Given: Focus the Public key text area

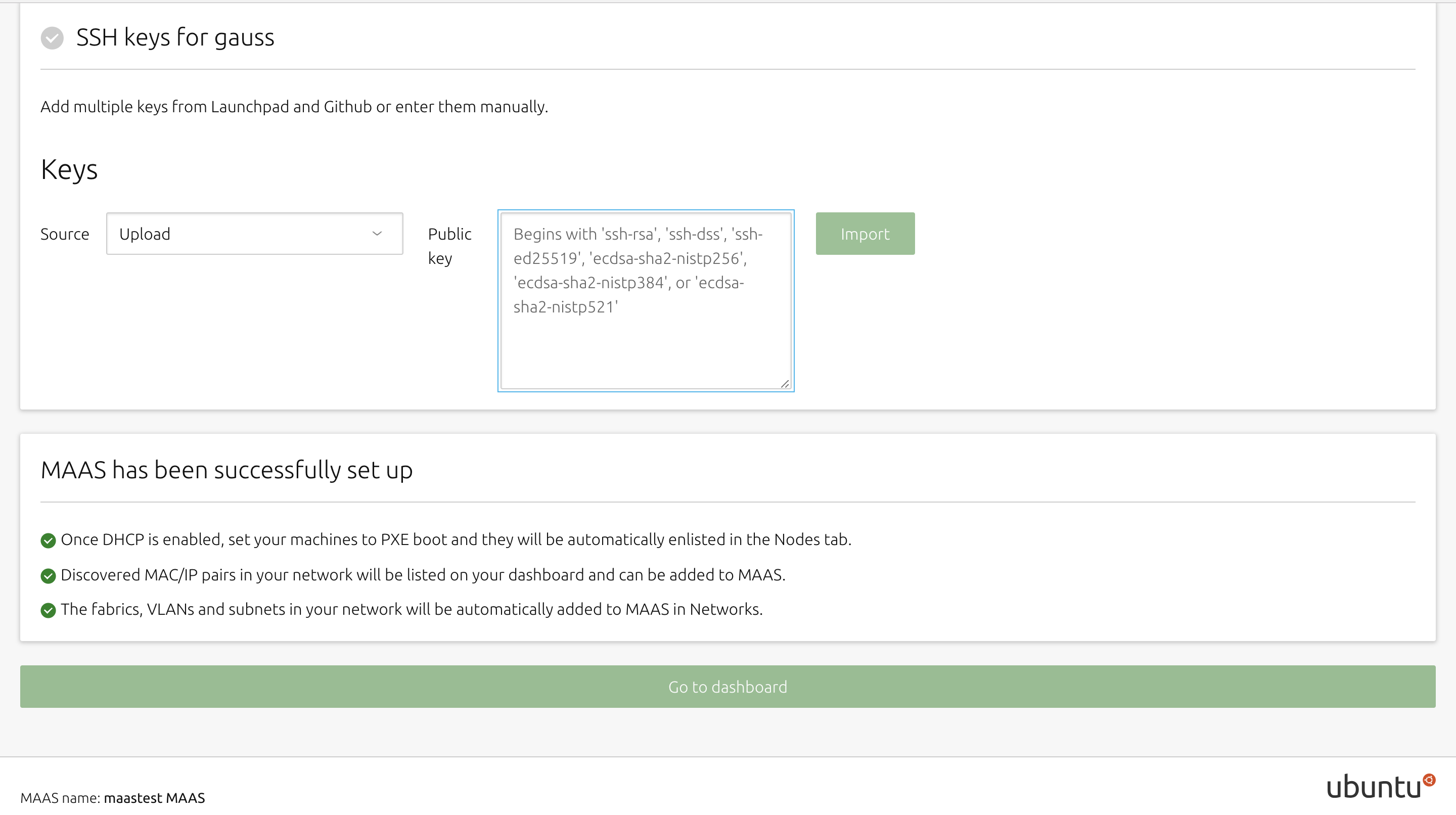Looking at the screenshot, I should pyautogui.click(x=646, y=339).
